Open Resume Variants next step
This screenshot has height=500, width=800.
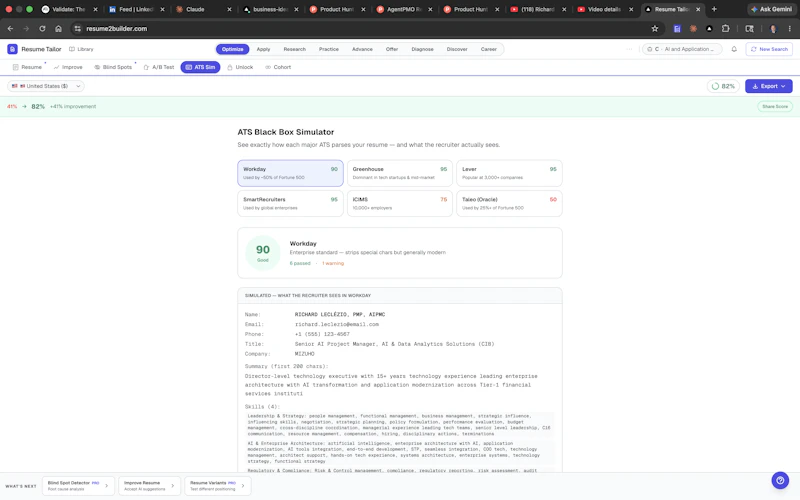pos(217,486)
